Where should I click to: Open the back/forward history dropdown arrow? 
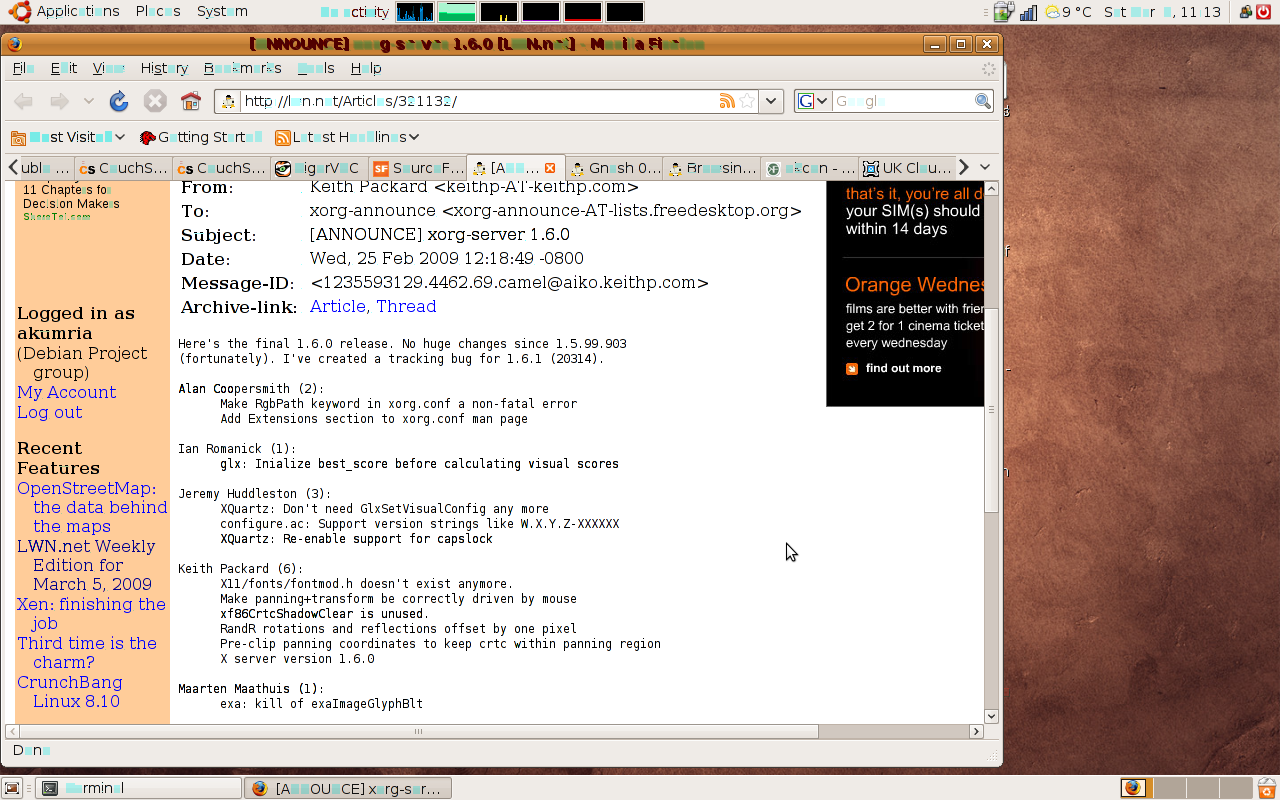pos(88,101)
